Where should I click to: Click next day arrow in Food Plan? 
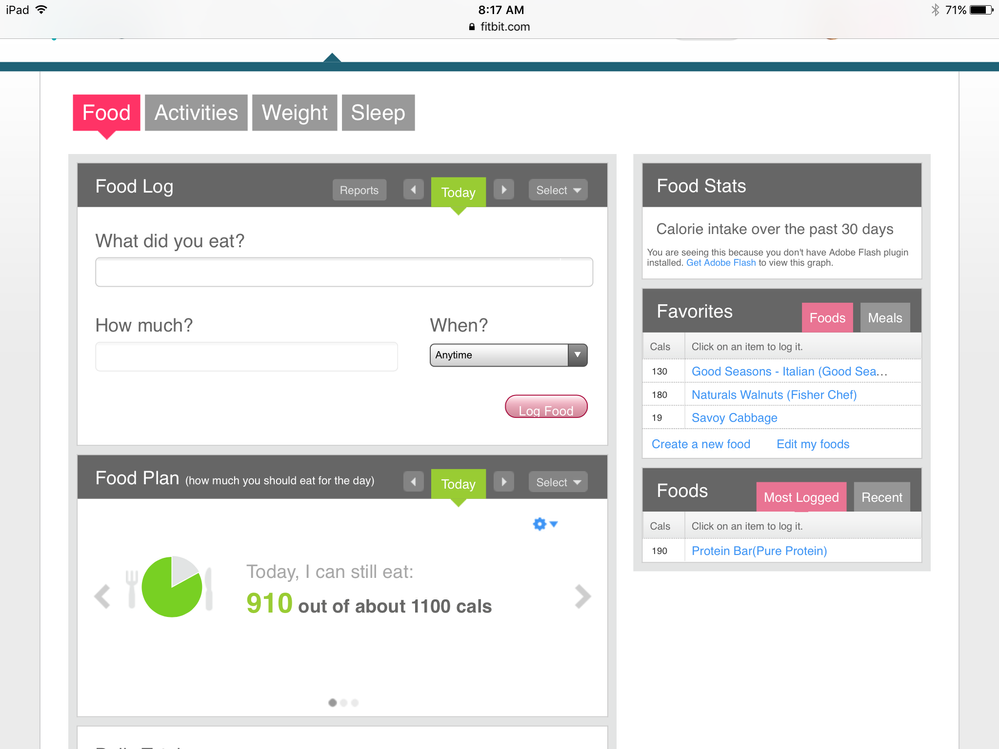point(504,482)
